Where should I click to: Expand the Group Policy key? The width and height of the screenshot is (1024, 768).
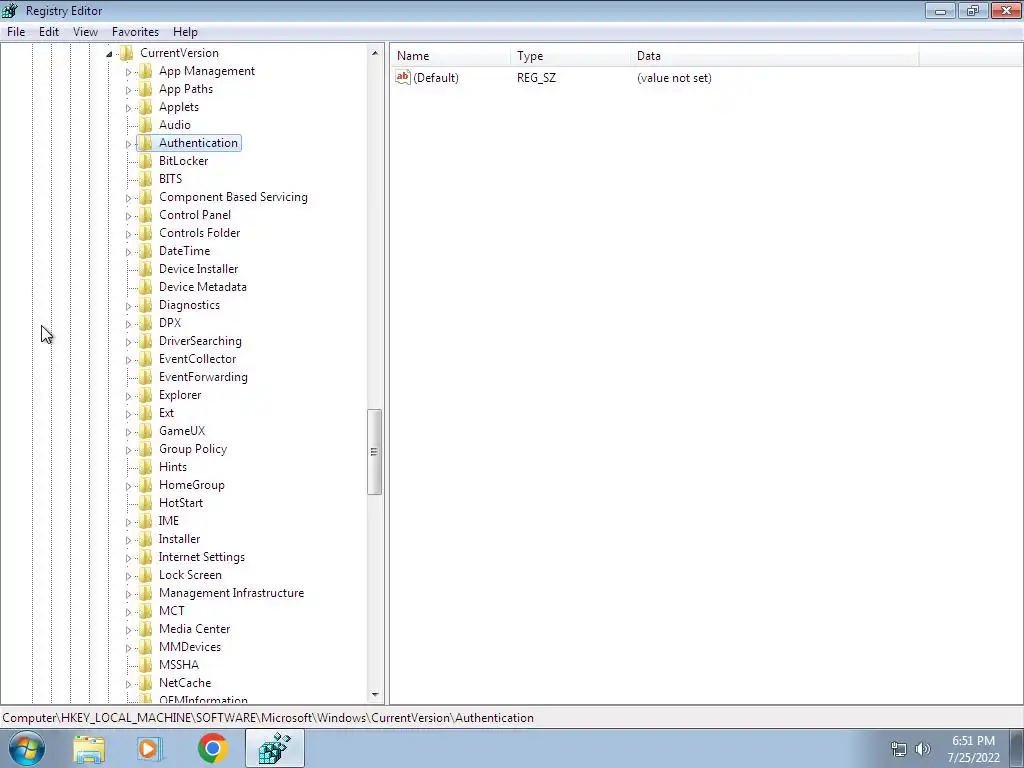[x=128, y=450]
